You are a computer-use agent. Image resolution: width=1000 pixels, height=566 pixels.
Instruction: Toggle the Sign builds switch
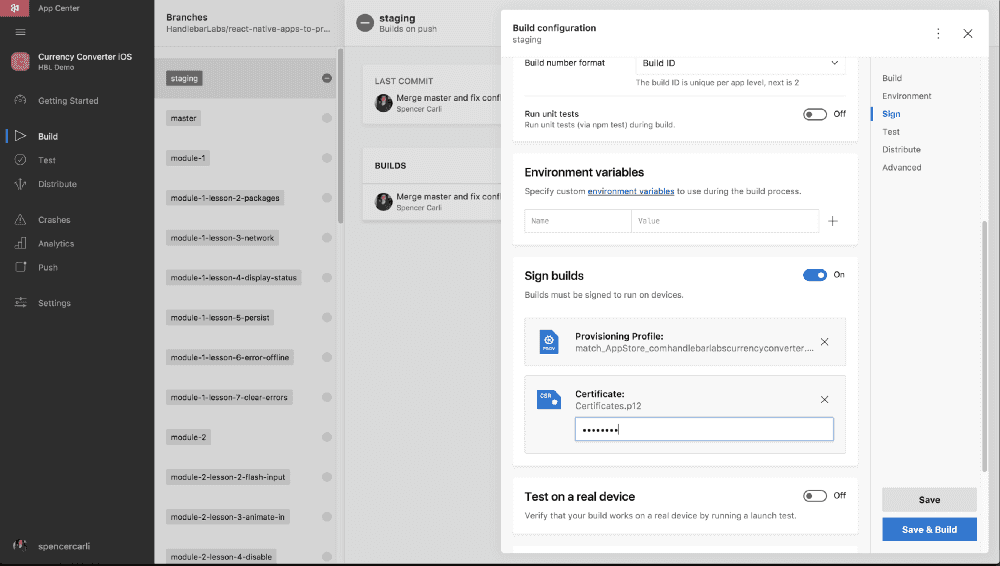pyautogui.click(x=814, y=275)
